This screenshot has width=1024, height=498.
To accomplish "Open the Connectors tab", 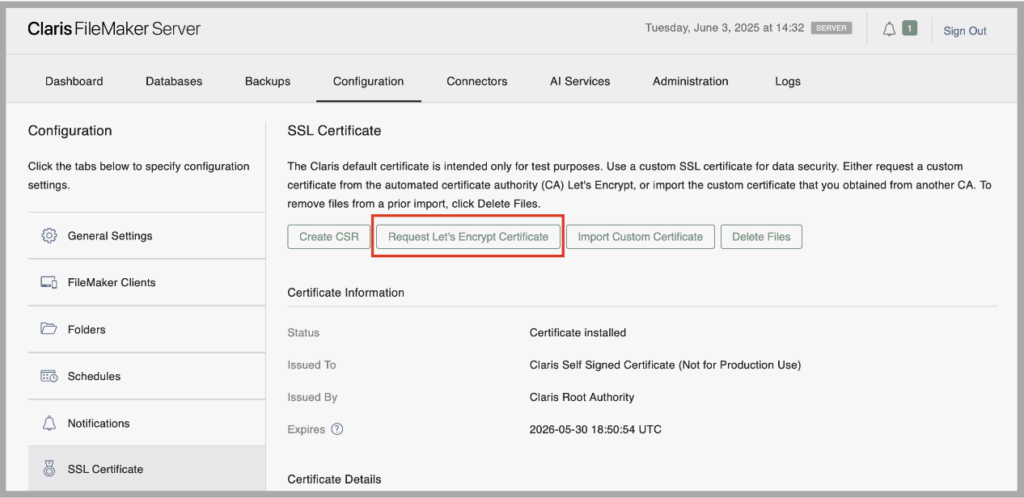I will (x=477, y=82).
